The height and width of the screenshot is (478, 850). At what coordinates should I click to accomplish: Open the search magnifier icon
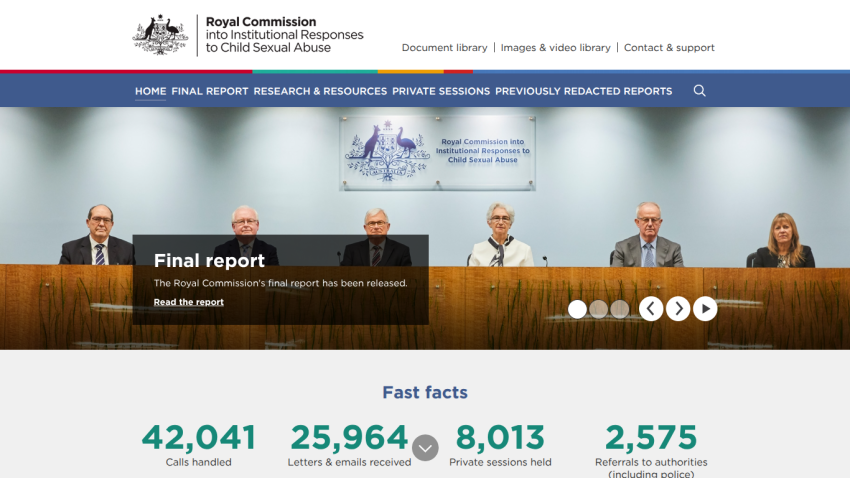[x=699, y=91]
